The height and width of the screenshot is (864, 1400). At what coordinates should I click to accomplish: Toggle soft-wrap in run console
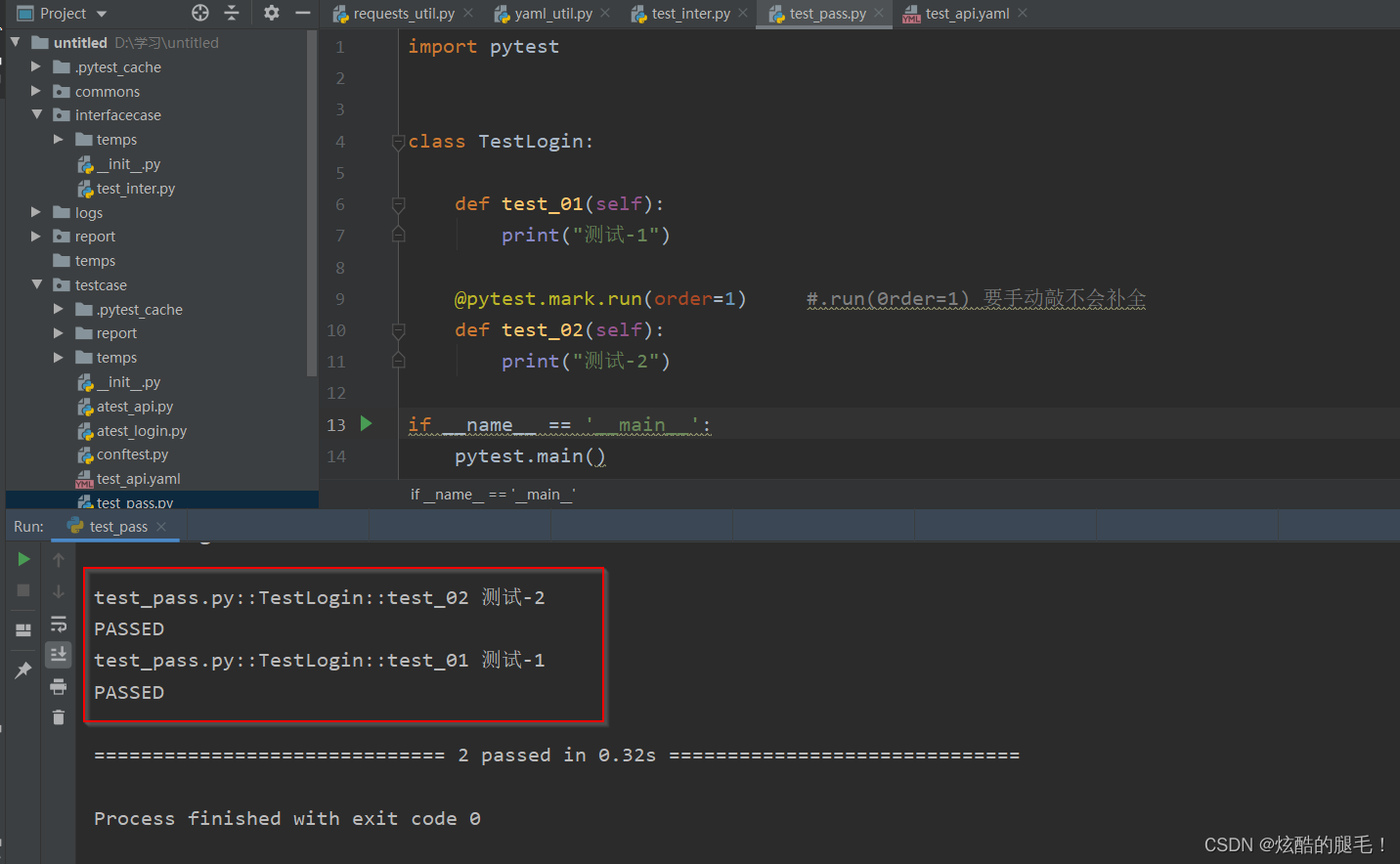tap(59, 624)
